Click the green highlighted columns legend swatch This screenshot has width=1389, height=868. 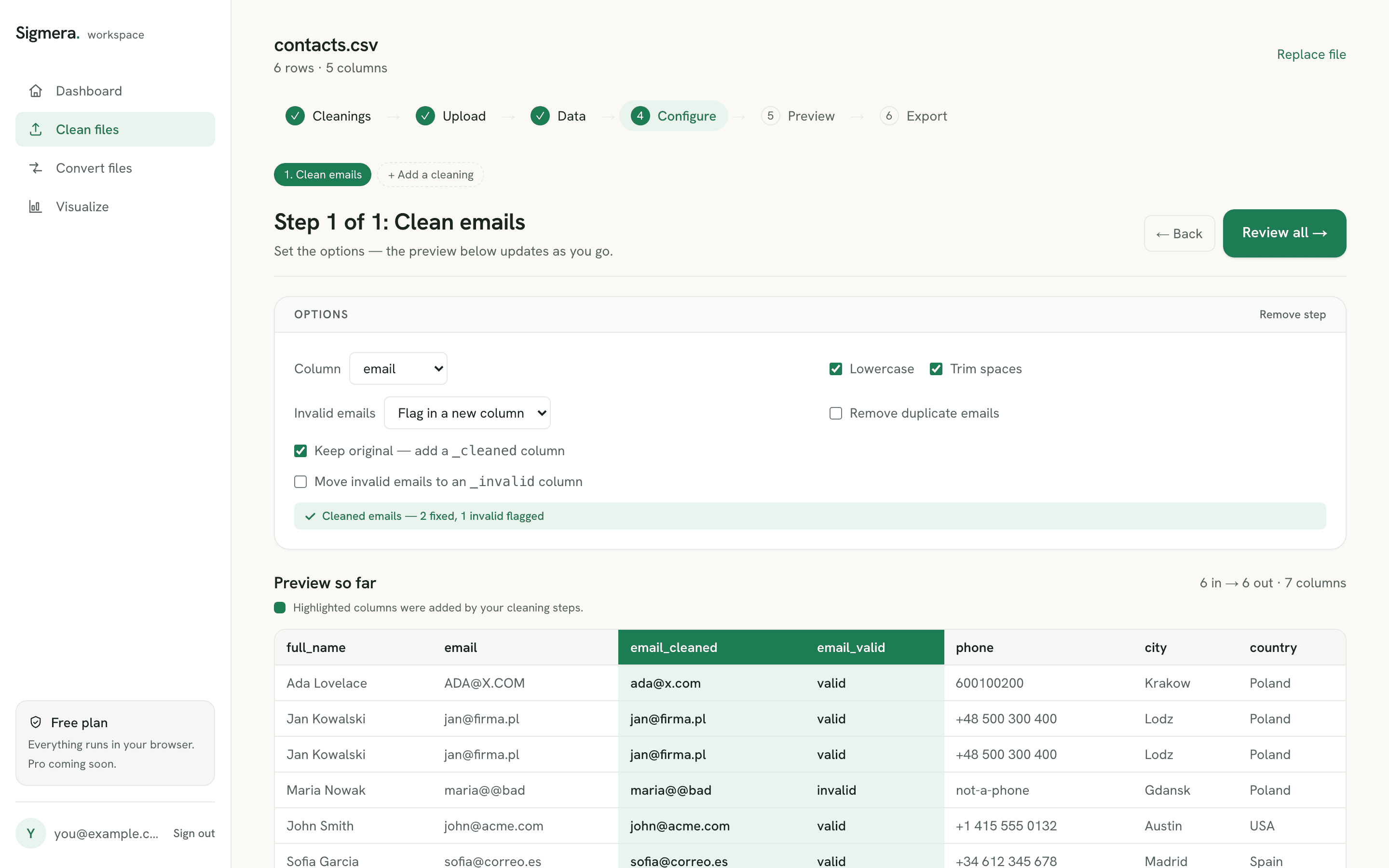point(280,608)
